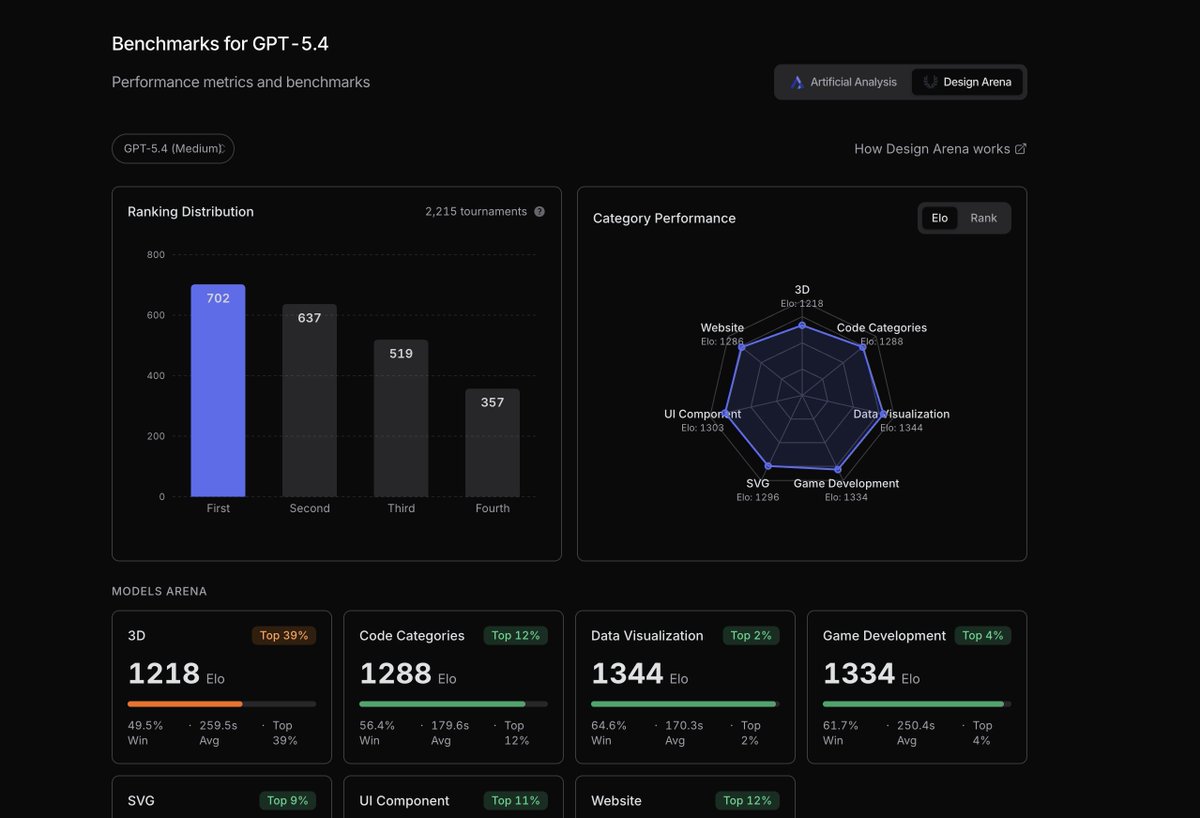The width and height of the screenshot is (1200, 818).
Task: Switch Category Performance to Elo view
Action: 940,218
